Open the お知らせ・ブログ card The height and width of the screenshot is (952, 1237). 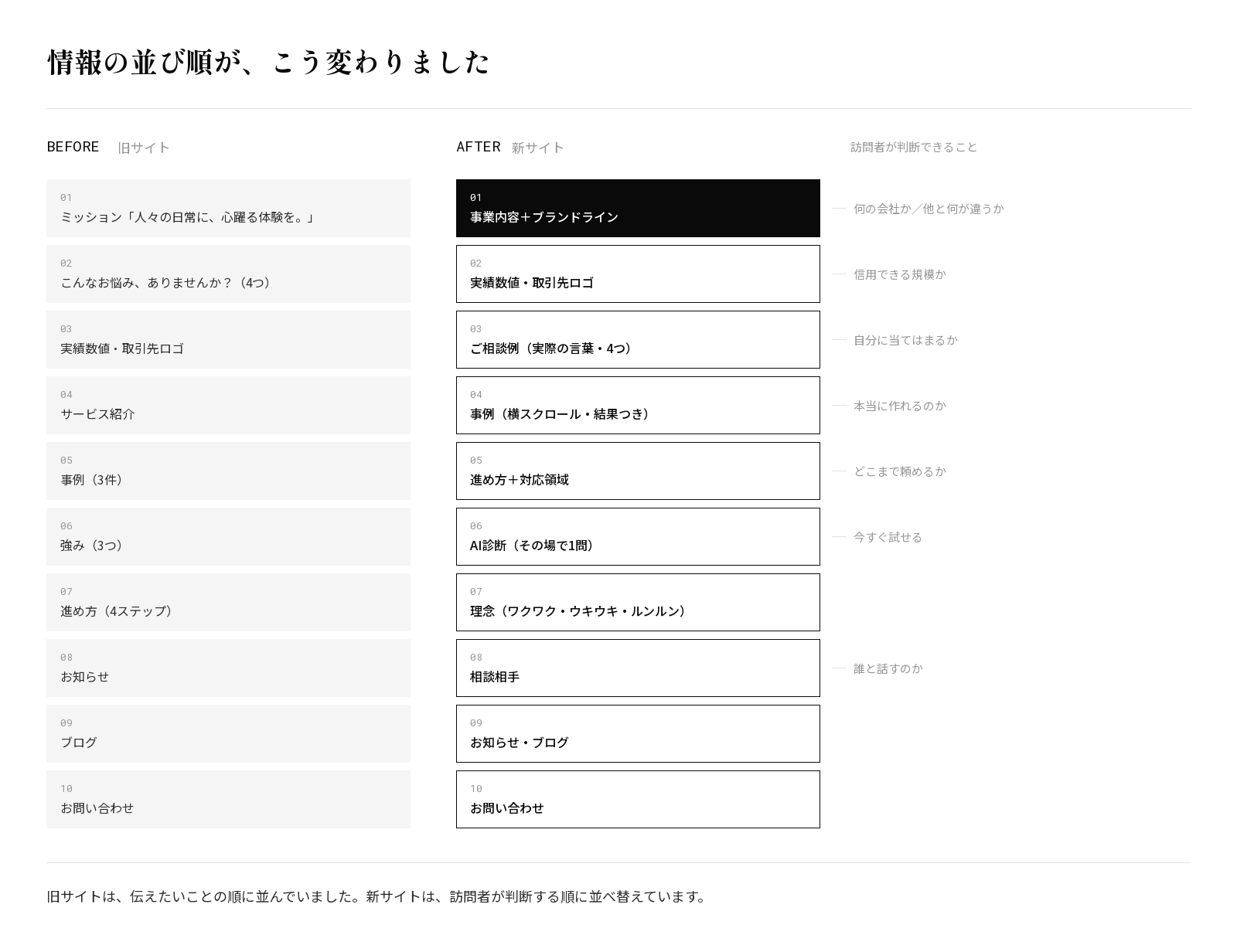coord(638,733)
